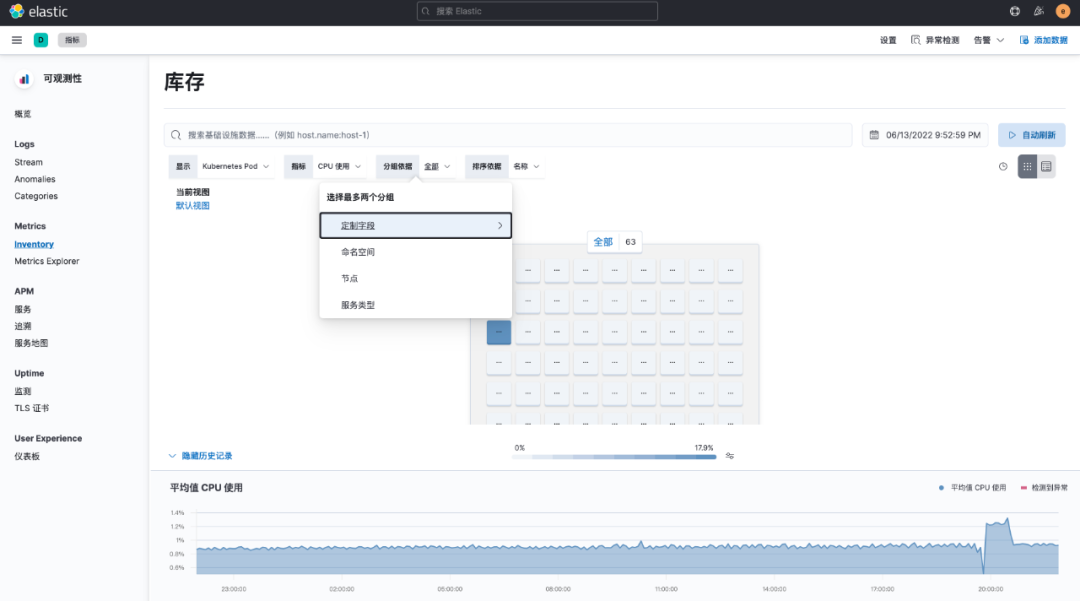Click the search magnifier in Elastic search

(x=426, y=11)
